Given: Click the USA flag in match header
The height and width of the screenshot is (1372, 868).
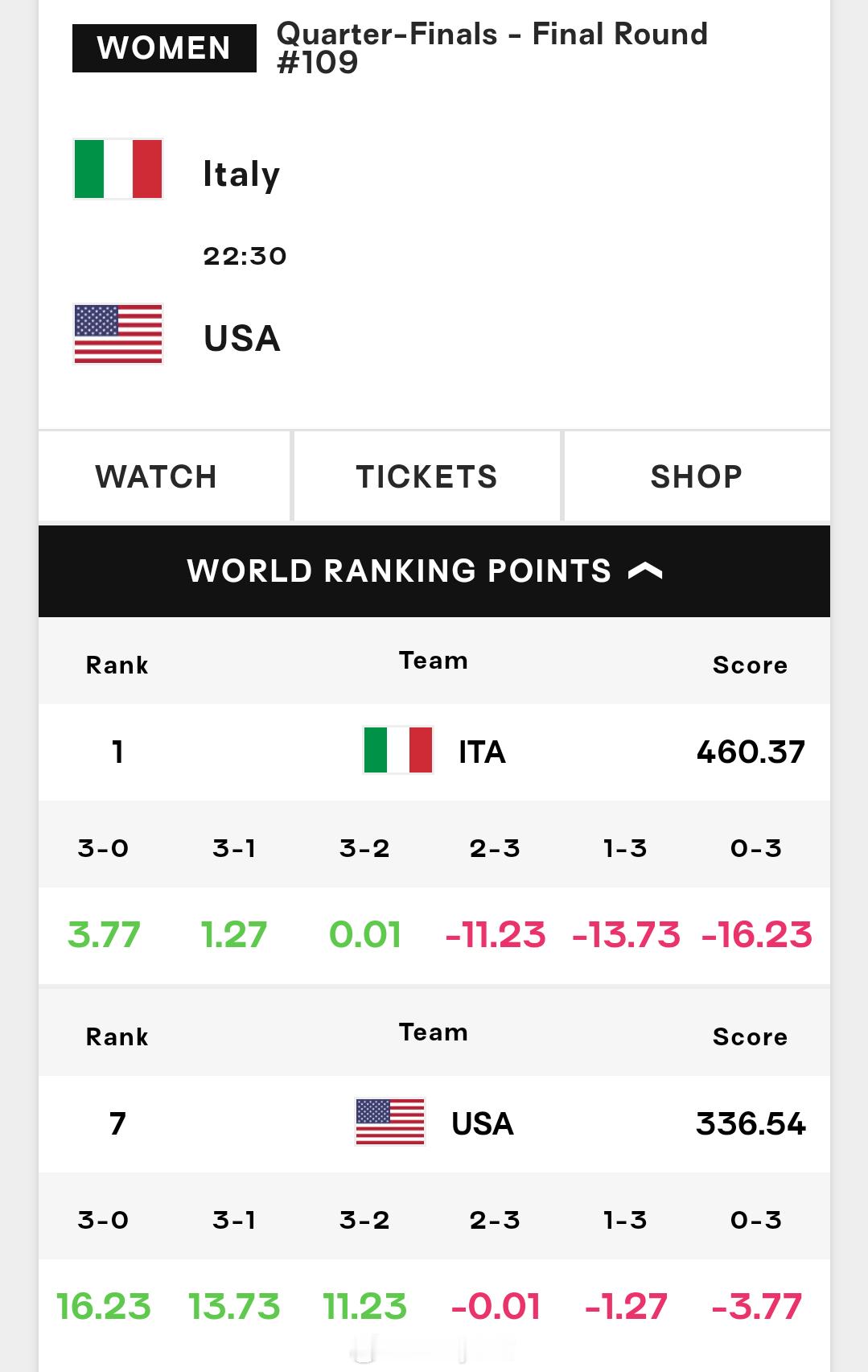Looking at the screenshot, I should tap(118, 334).
